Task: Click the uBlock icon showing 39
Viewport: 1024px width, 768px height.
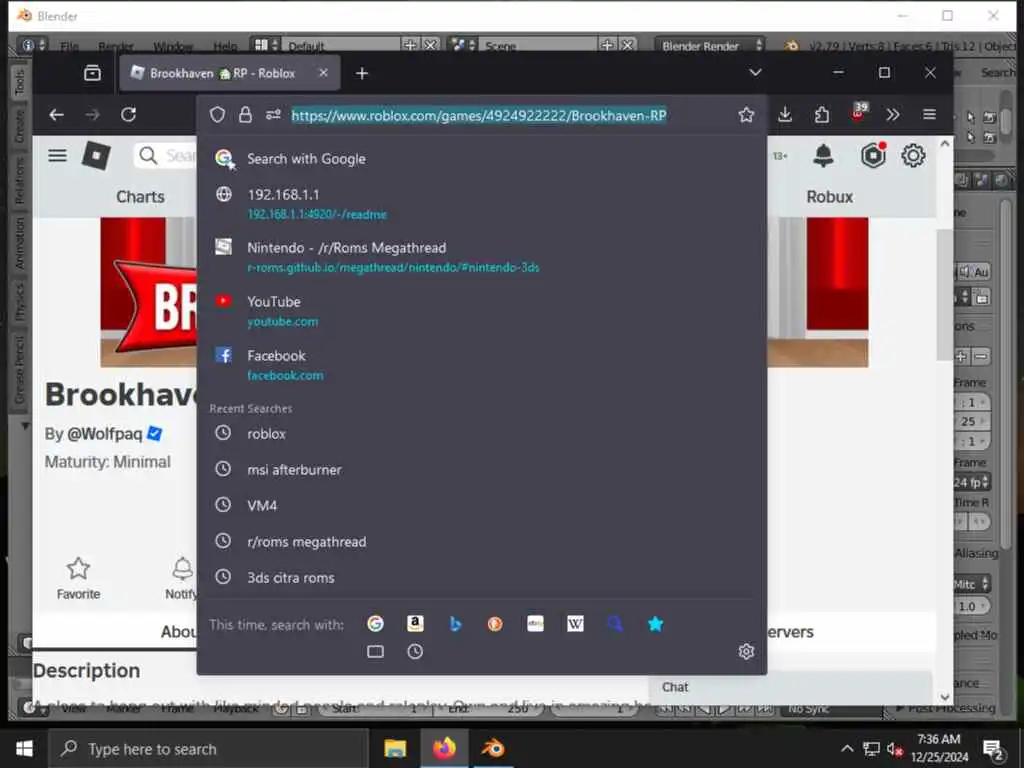Action: click(859, 112)
